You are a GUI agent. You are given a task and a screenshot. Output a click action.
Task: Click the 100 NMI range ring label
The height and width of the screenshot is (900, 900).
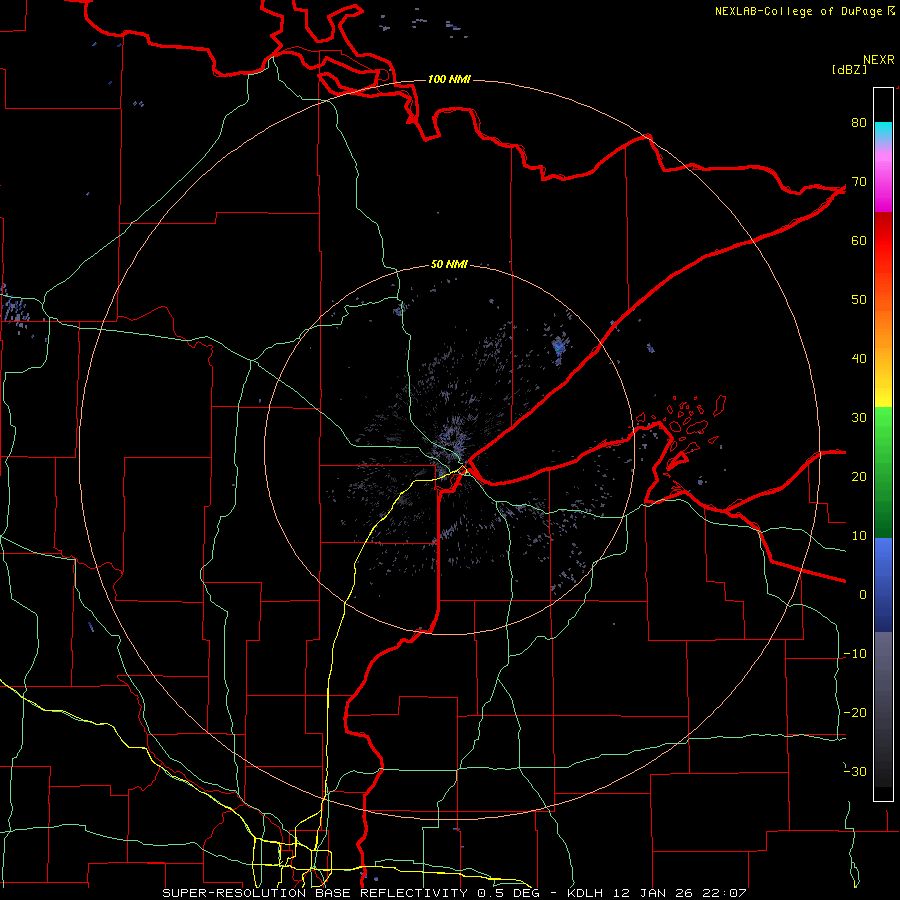coord(449,79)
